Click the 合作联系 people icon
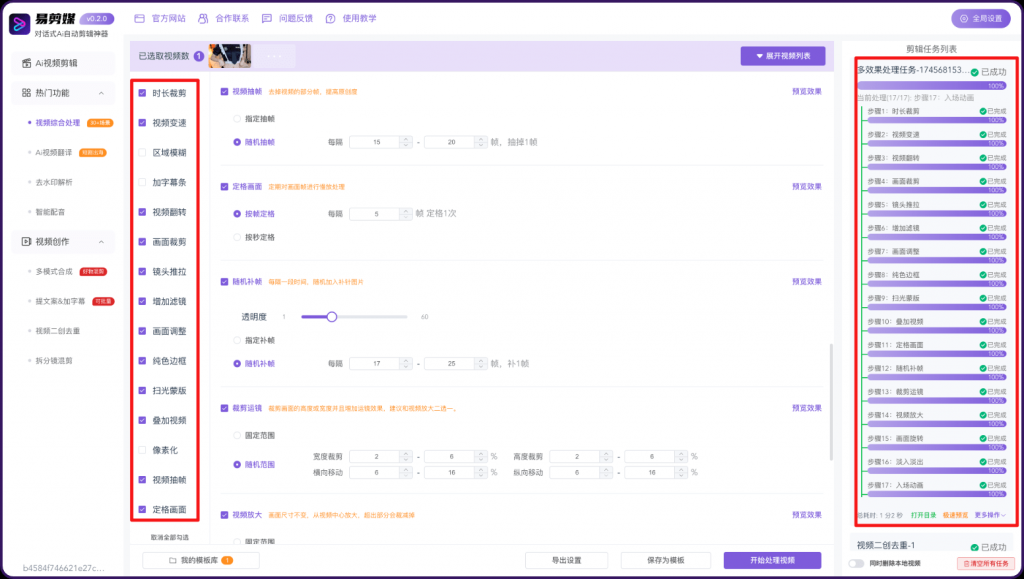 click(203, 18)
